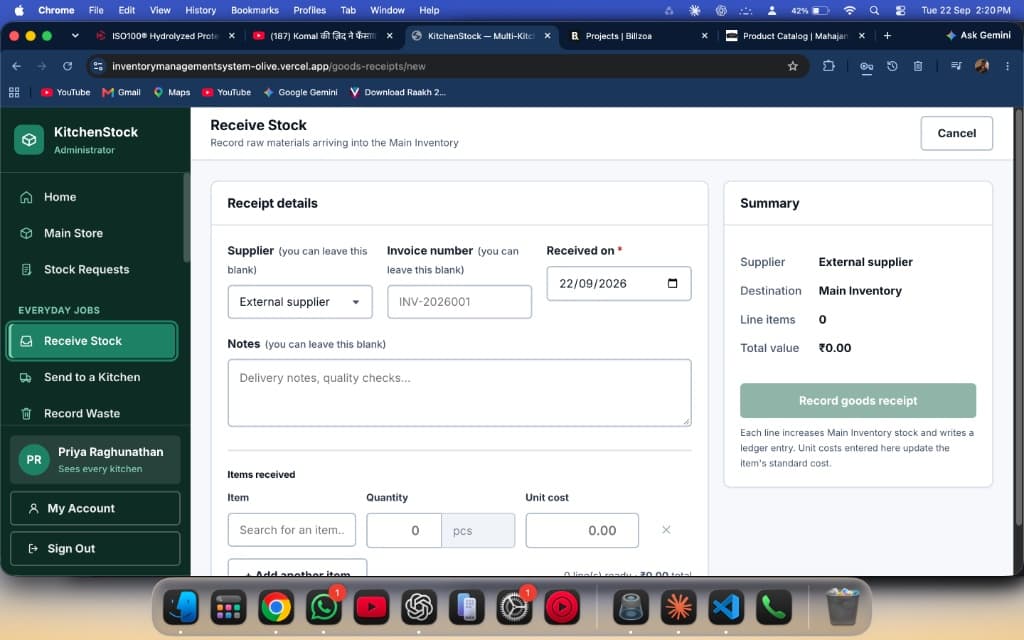Click the Quantity input field
This screenshot has height=640, width=1024.
tap(404, 530)
